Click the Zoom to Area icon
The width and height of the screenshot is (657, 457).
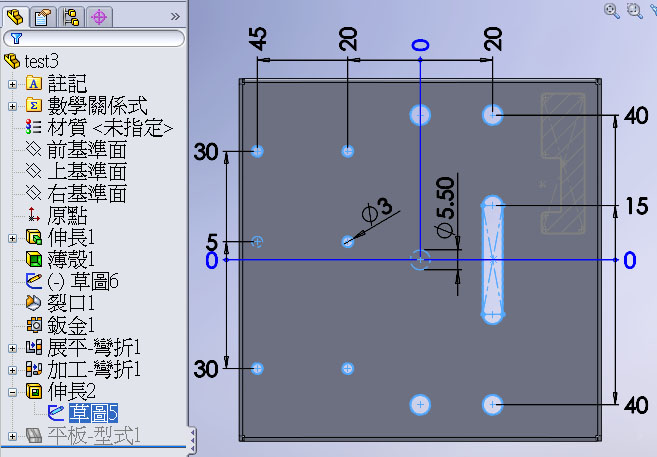tap(635, 11)
